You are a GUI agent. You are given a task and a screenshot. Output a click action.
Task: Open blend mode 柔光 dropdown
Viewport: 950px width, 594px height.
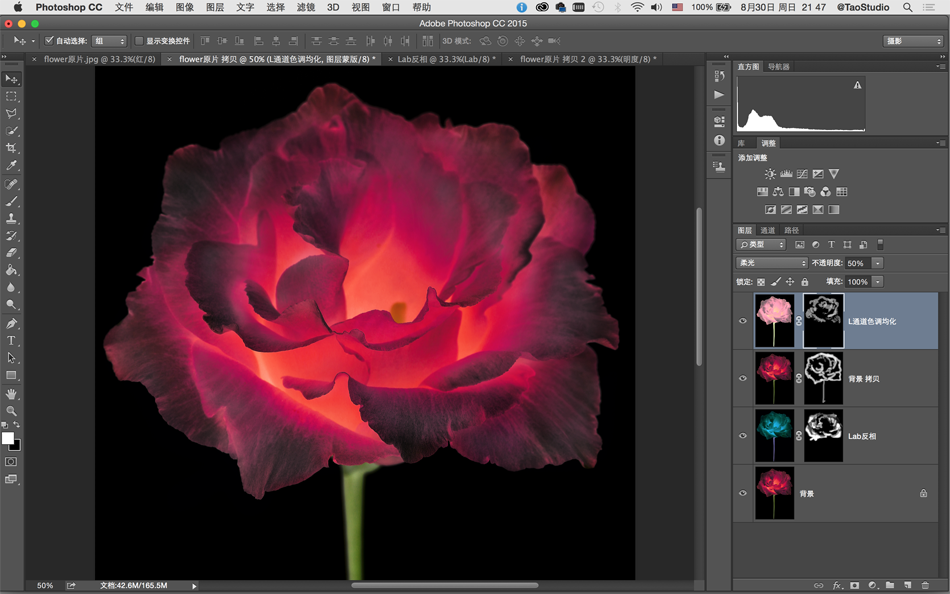coord(771,263)
